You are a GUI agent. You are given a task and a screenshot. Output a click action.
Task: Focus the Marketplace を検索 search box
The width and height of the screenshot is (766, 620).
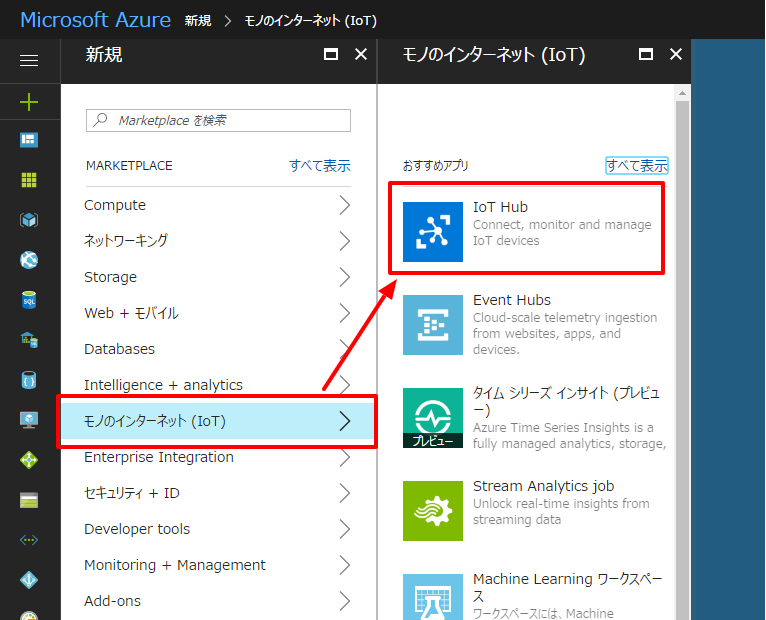pos(218,120)
